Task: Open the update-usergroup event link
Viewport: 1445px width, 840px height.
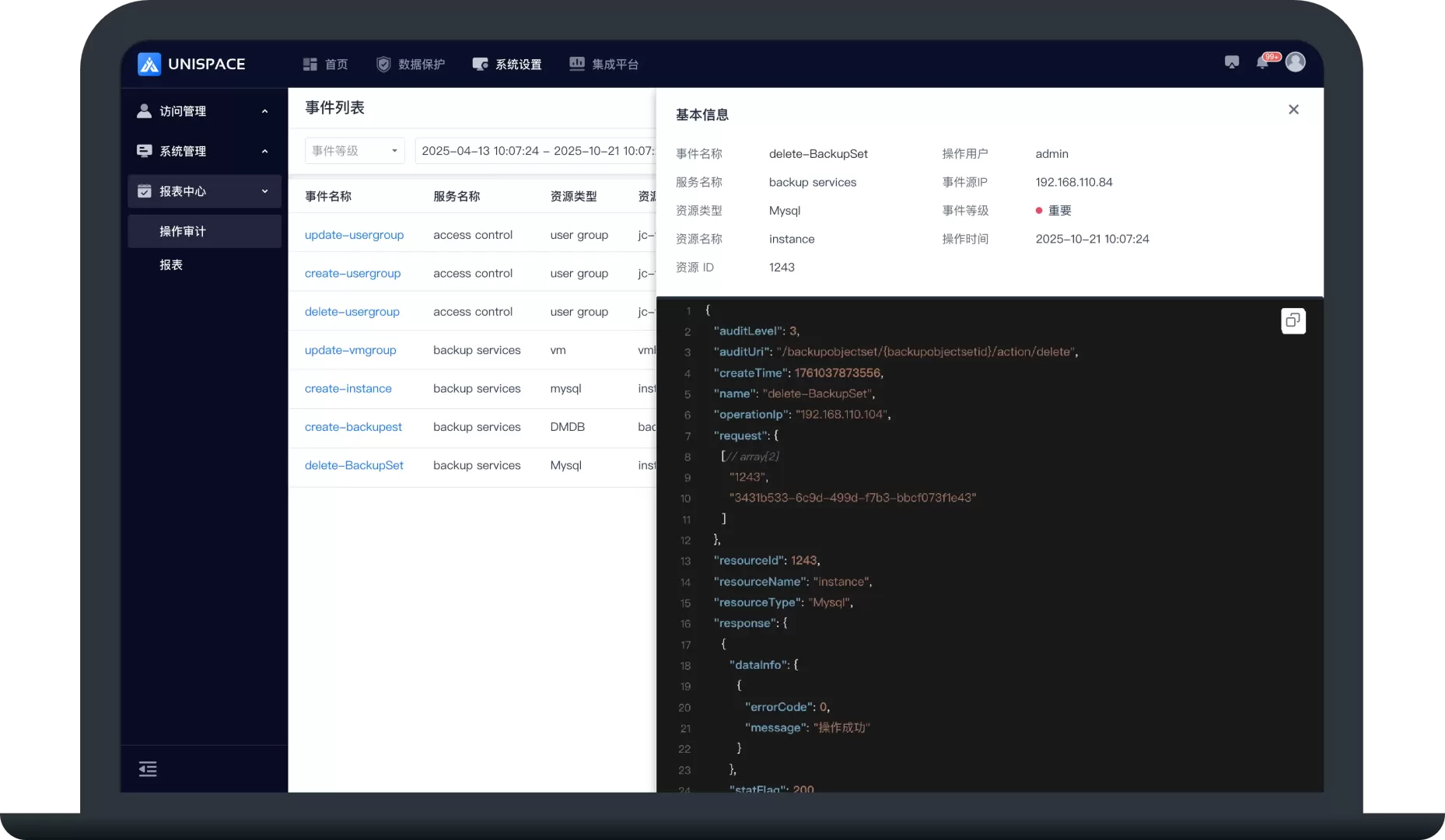Action: 354,235
